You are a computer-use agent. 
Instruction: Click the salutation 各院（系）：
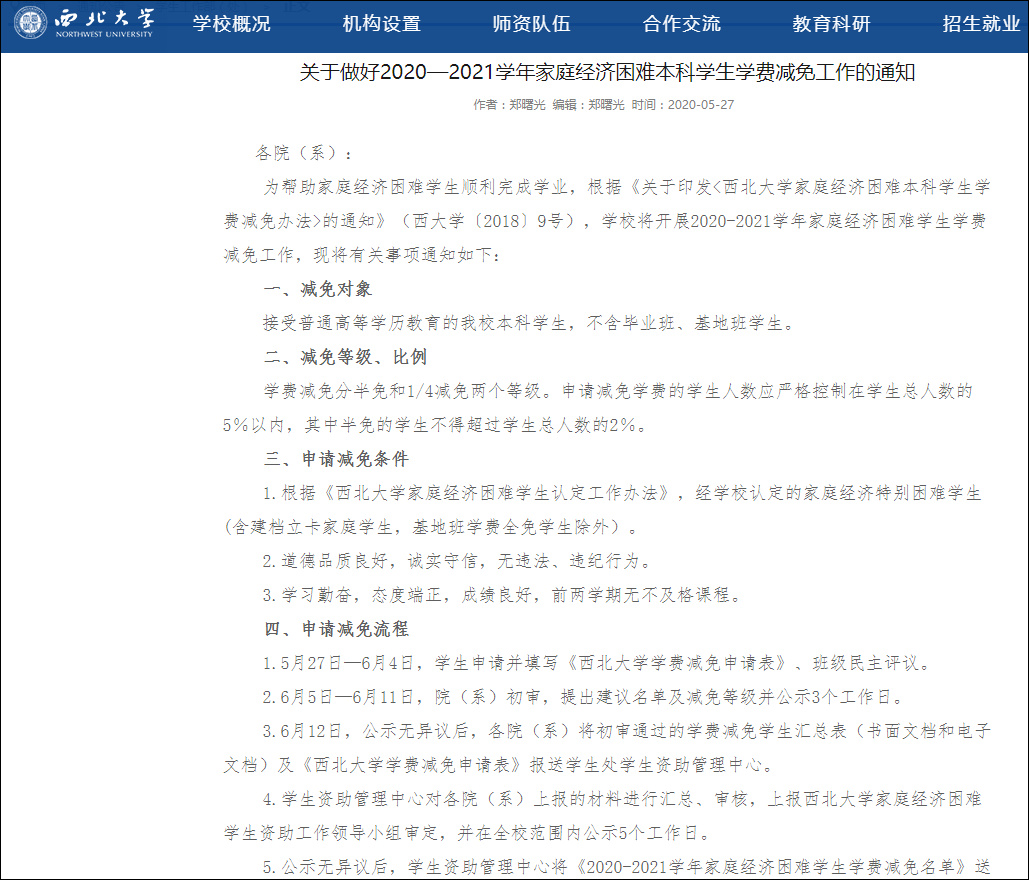[304, 154]
